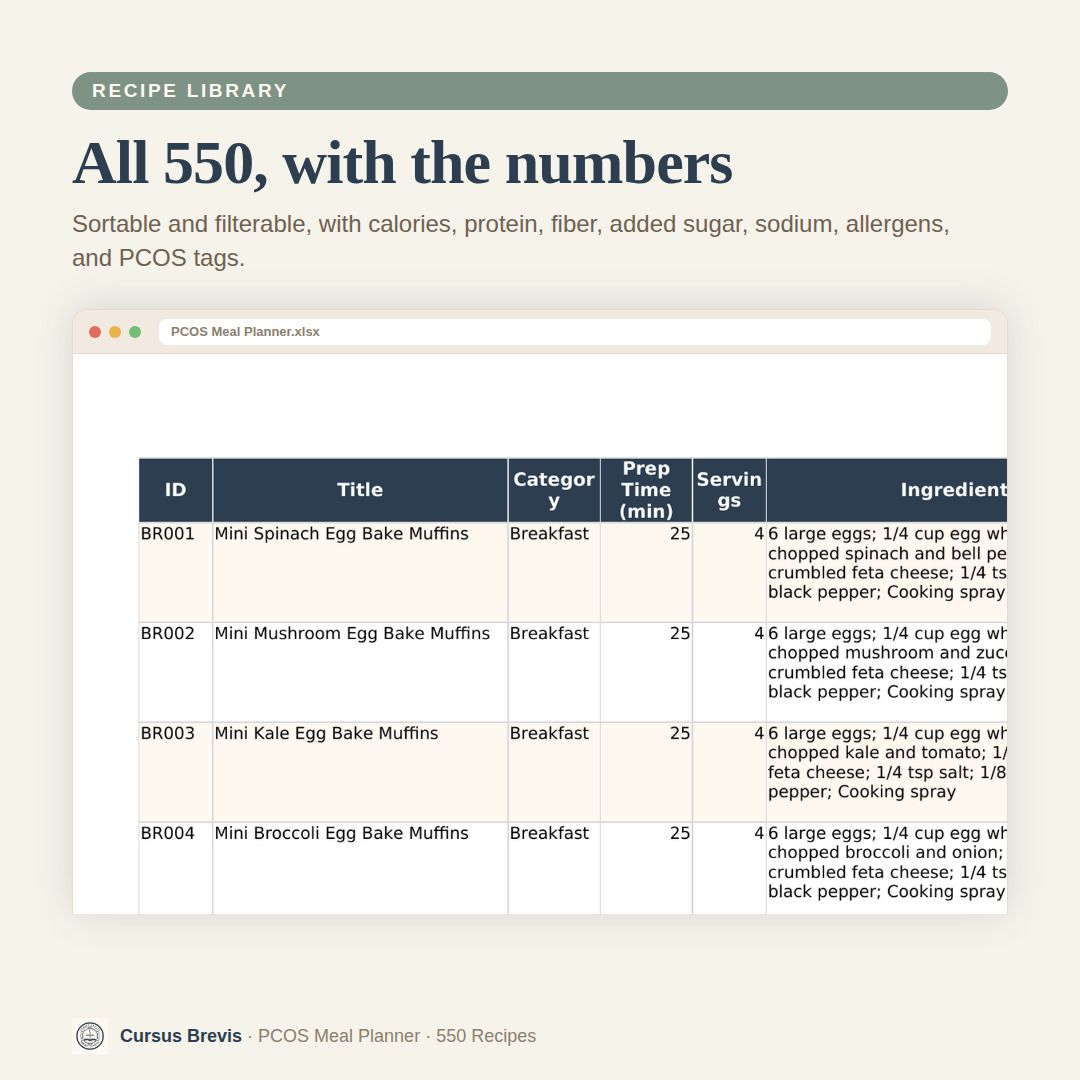This screenshot has width=1080, height=1080.
Task: Click the heading All 550, with the numbers
Action: (x=402, y=164)
